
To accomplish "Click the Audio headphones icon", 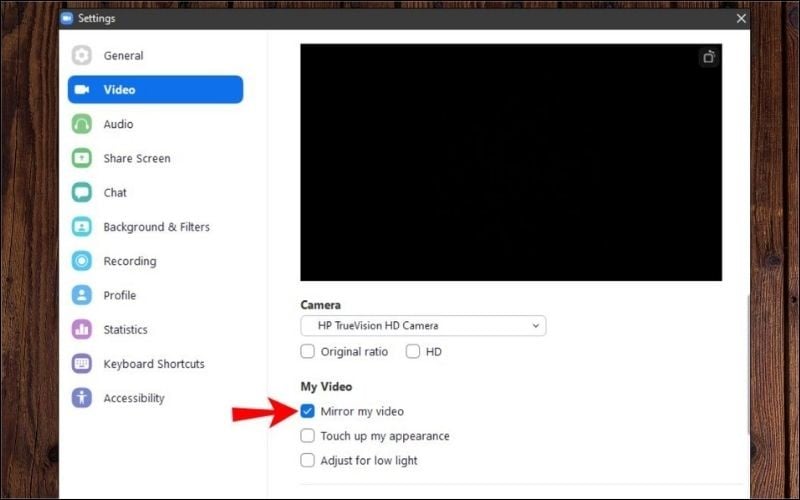I will pos(82,124).
